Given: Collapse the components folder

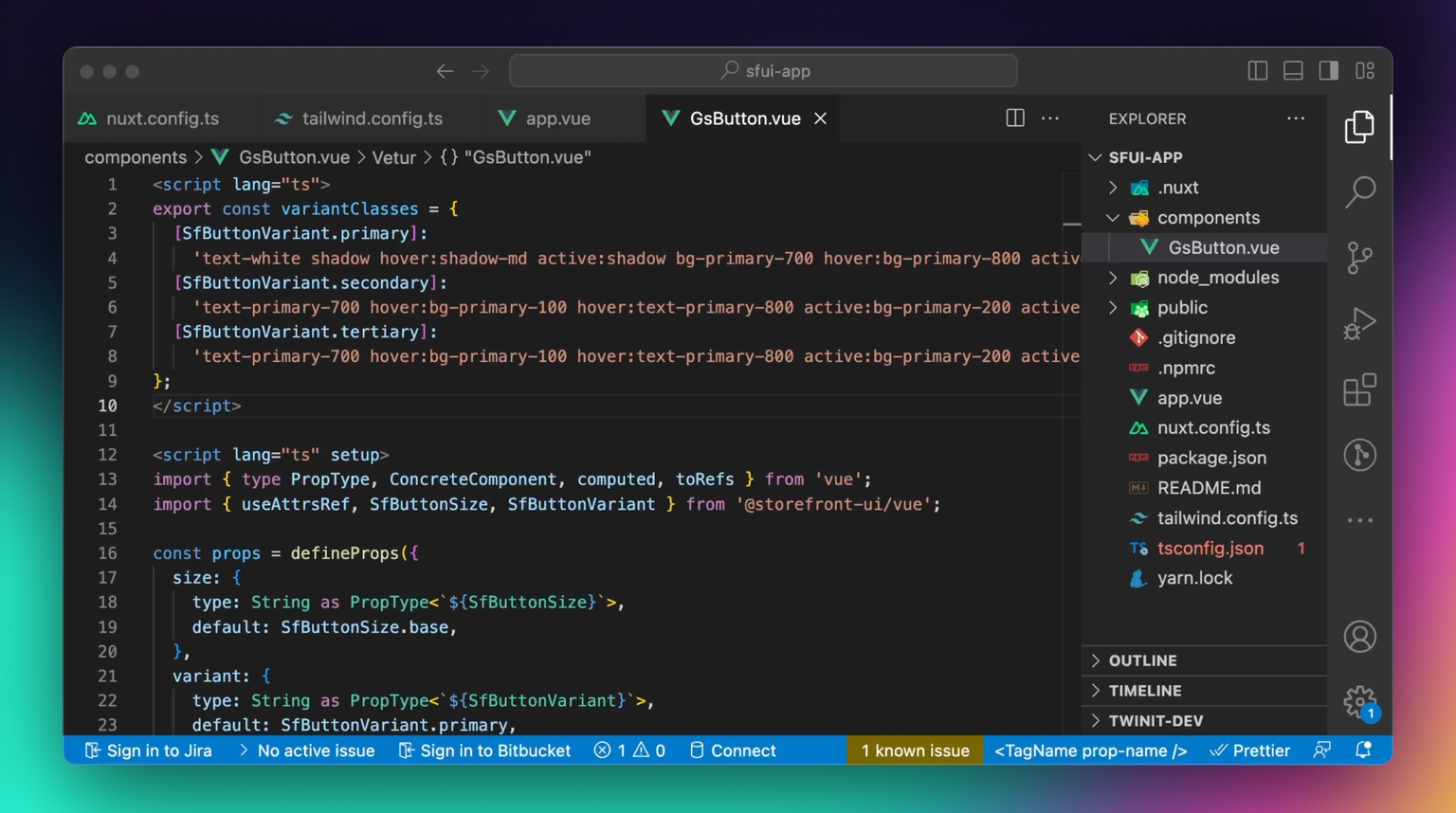Looking at the screenshot, I should click(x=1113, y=218).
